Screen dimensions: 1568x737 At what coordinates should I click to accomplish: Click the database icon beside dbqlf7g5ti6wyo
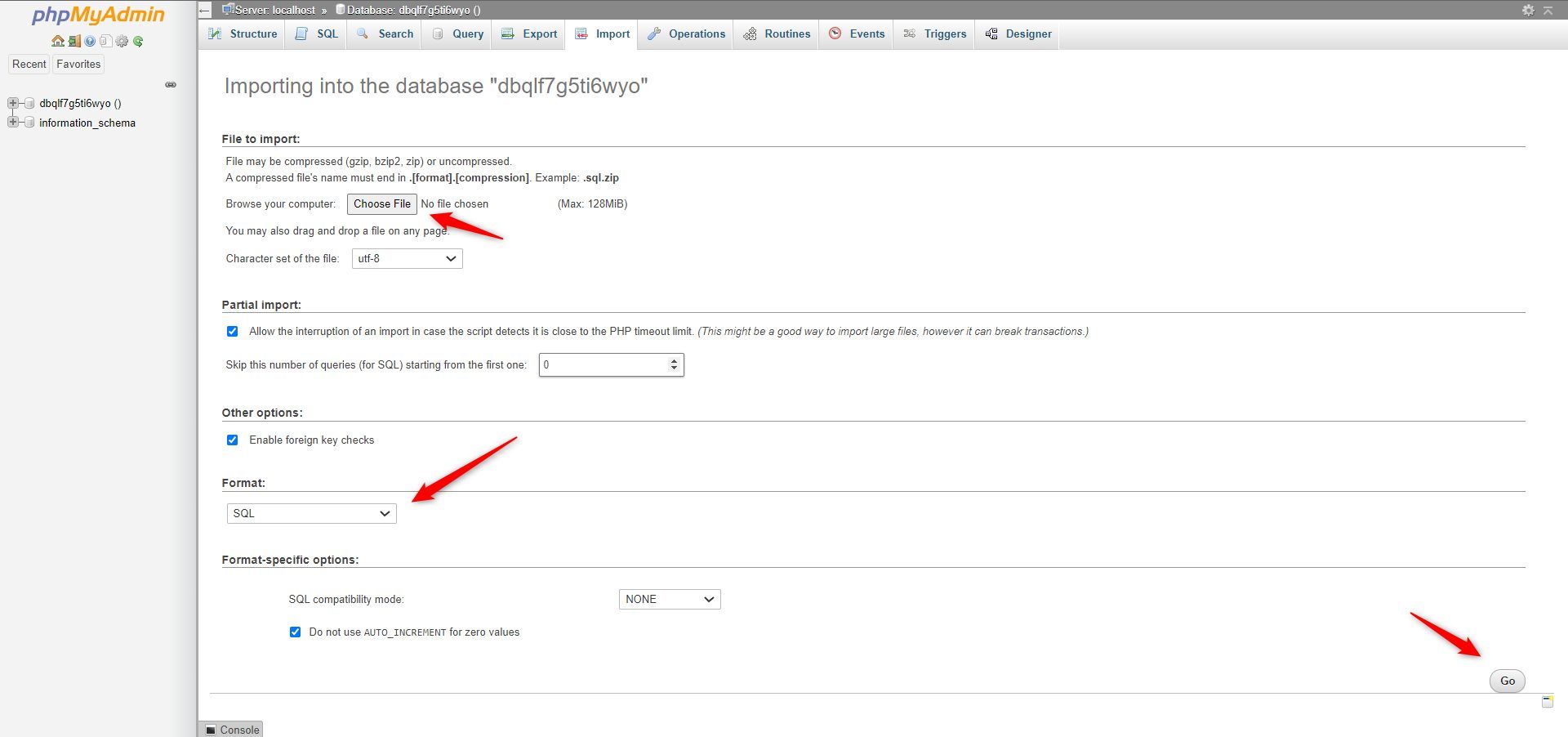(29, 103)
